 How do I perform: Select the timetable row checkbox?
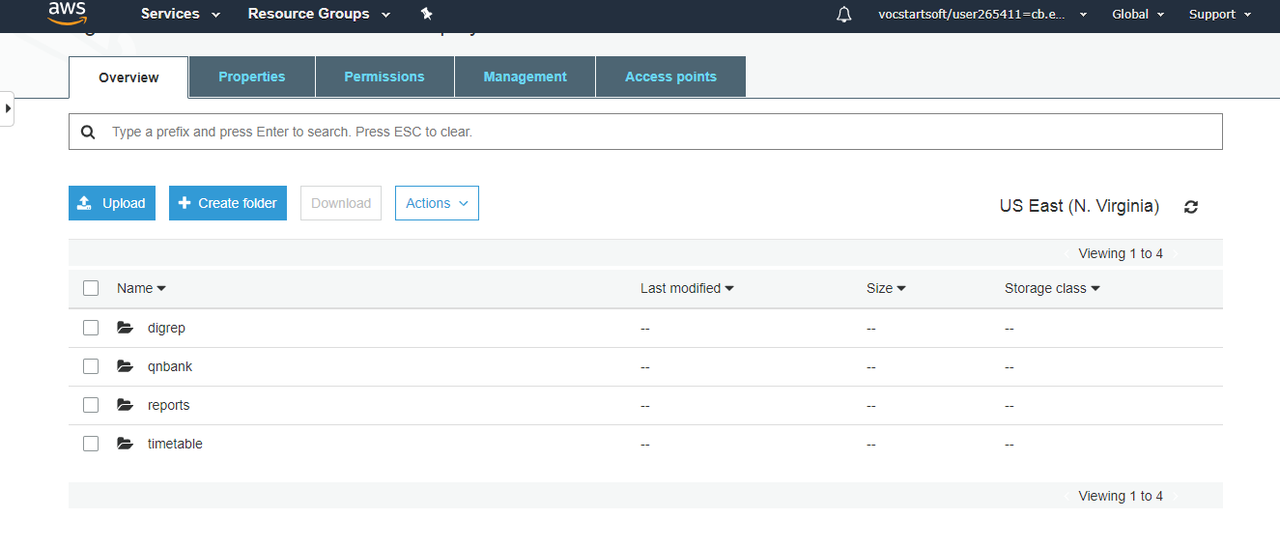pyautogui.click(x=91, y=443)
